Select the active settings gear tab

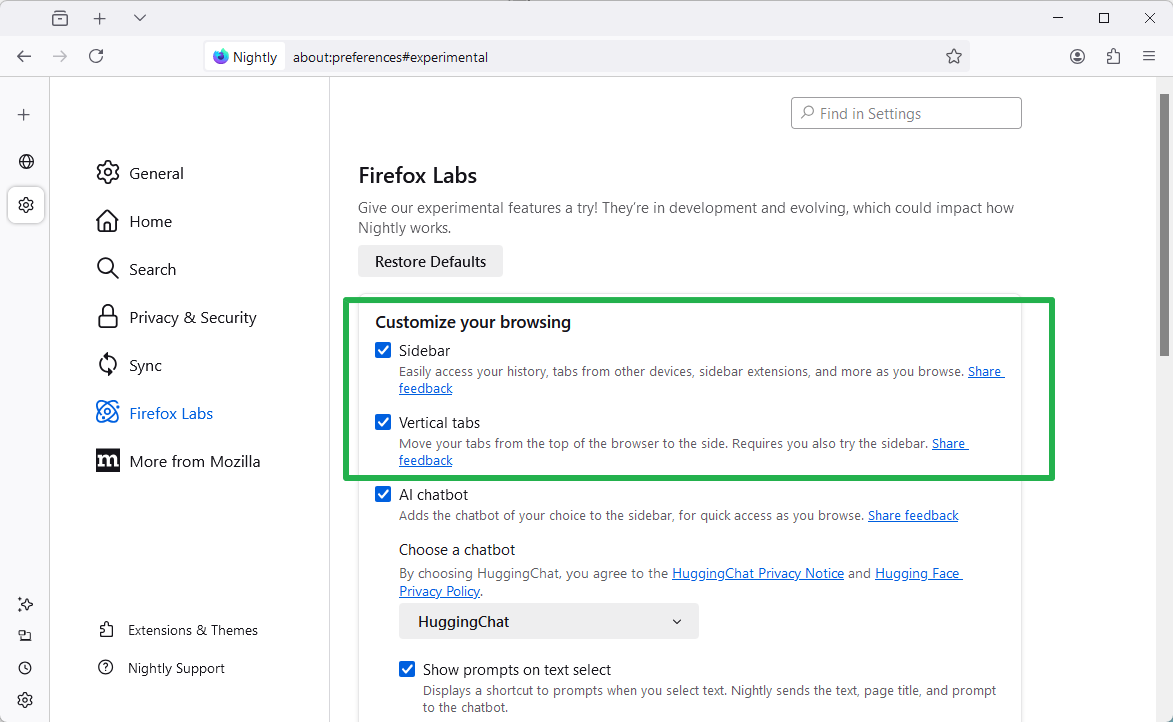pos(26,205)
